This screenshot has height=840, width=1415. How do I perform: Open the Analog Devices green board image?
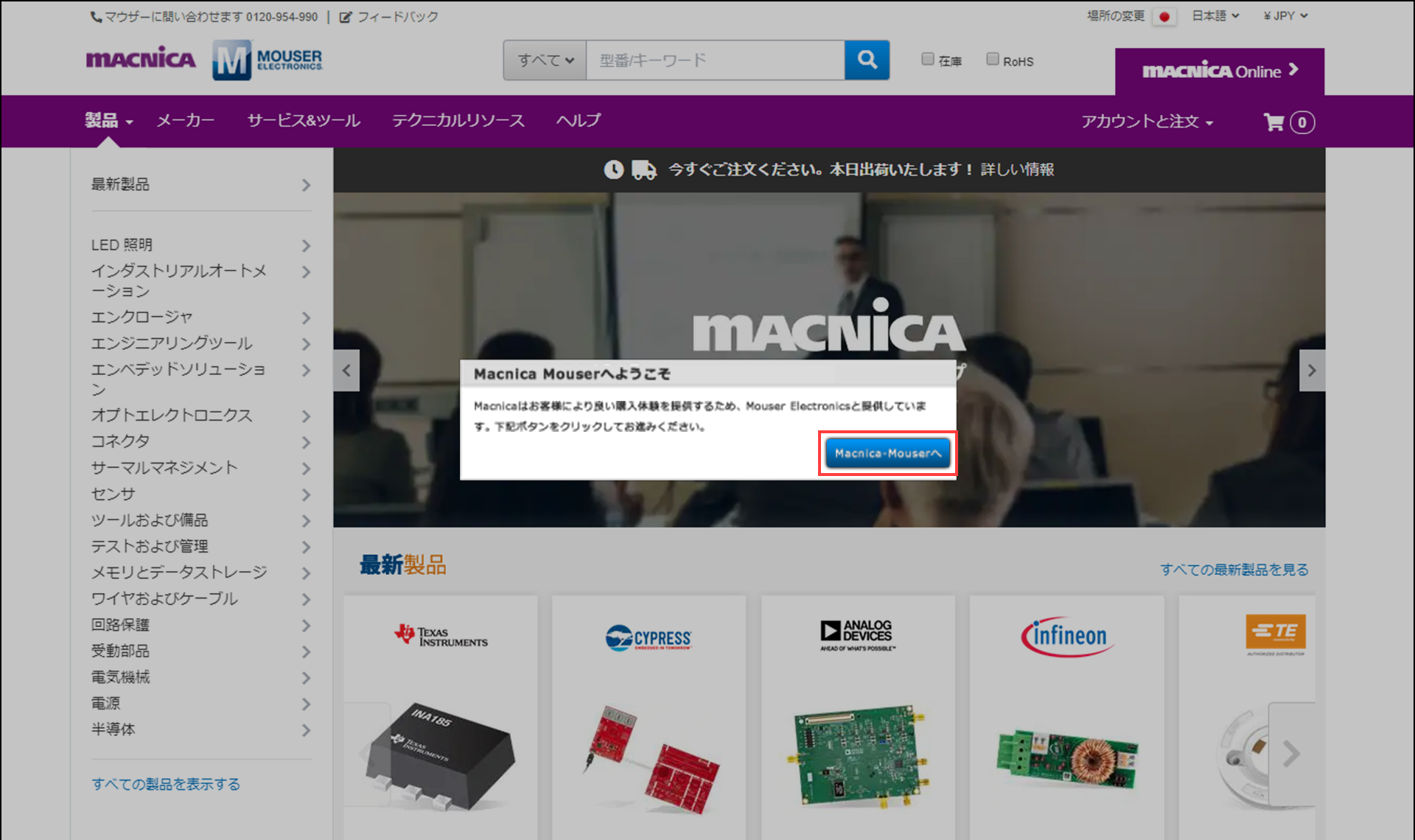click(858, 757)
